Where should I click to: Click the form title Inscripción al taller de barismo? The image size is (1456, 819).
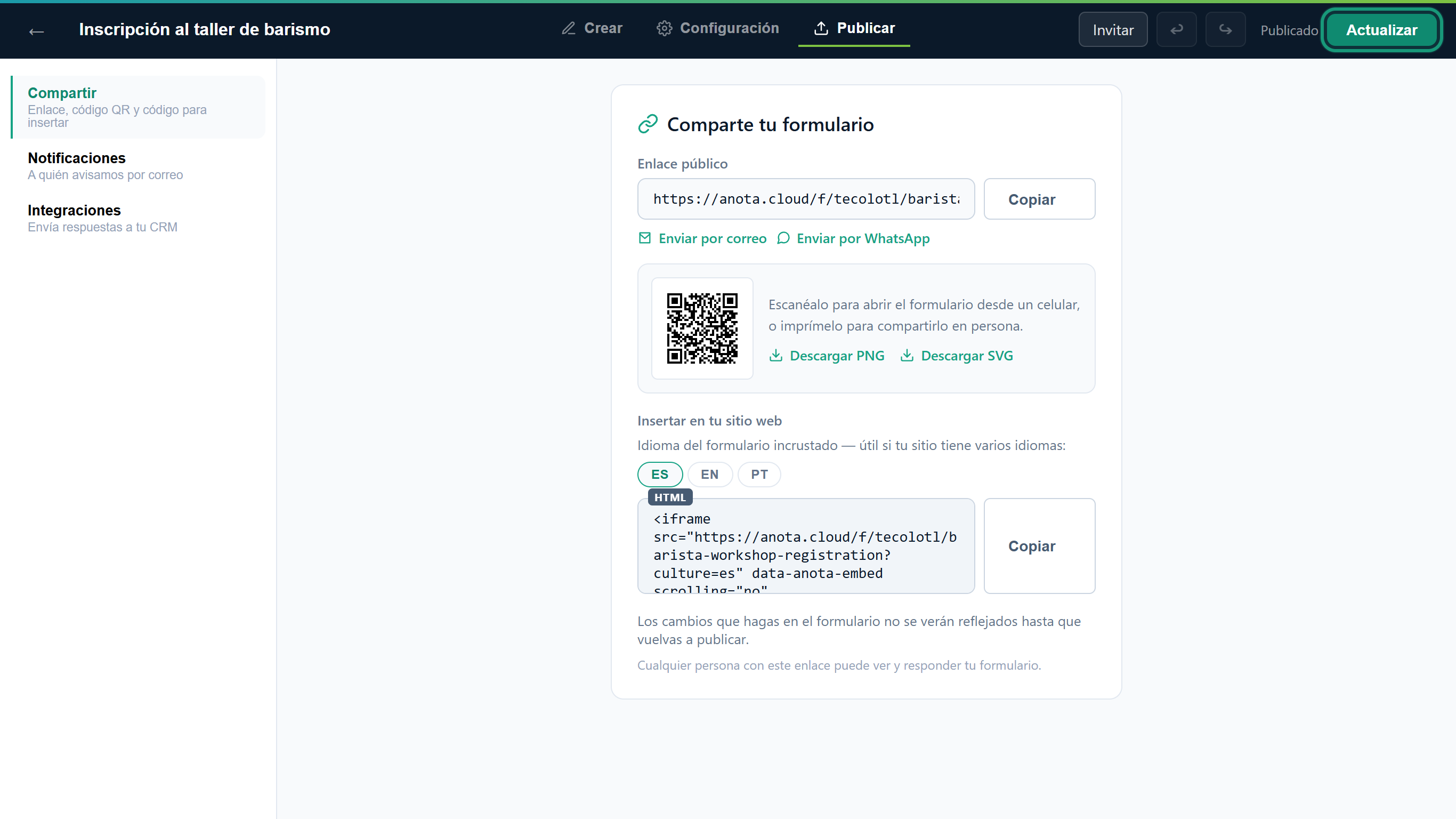205,29
